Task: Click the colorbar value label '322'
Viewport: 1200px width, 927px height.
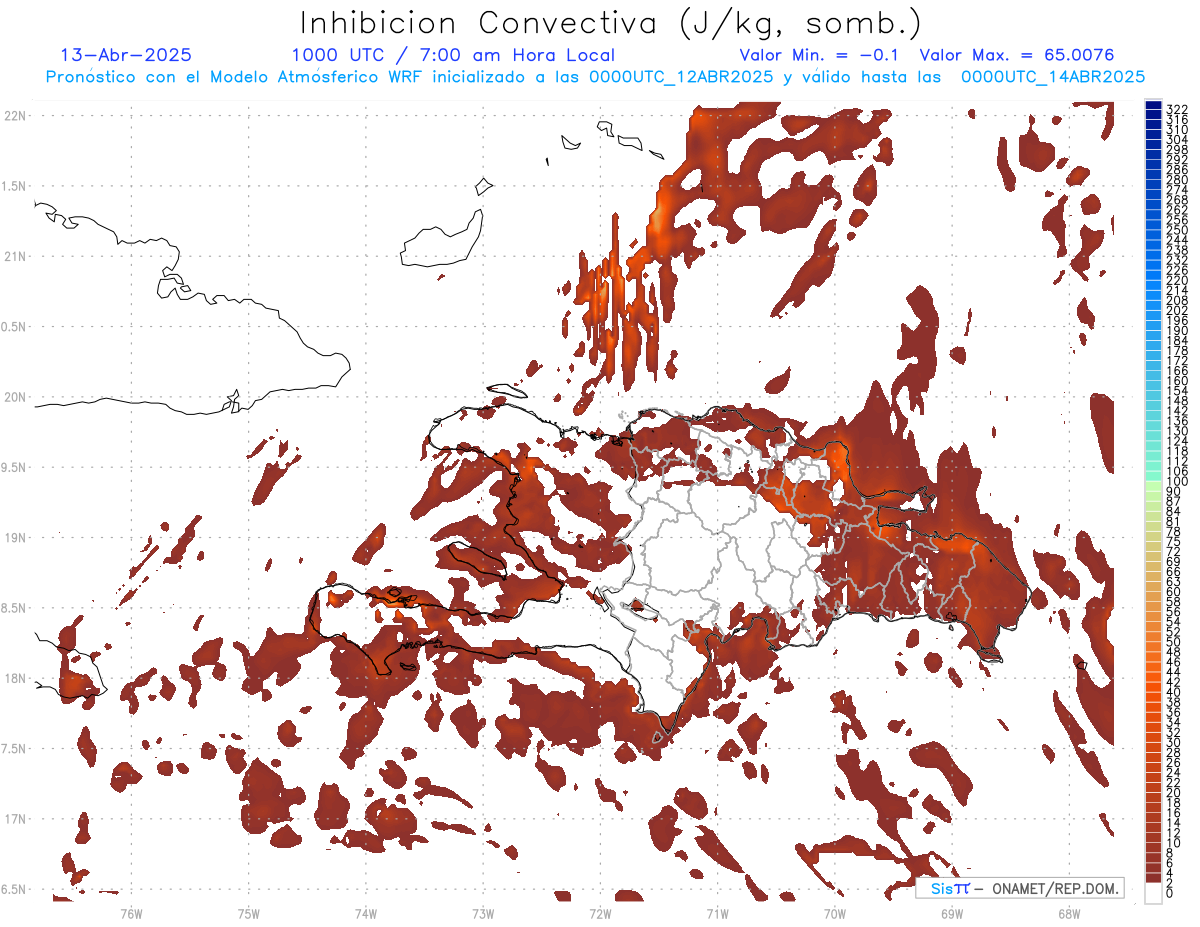Action: [1176, 109]
